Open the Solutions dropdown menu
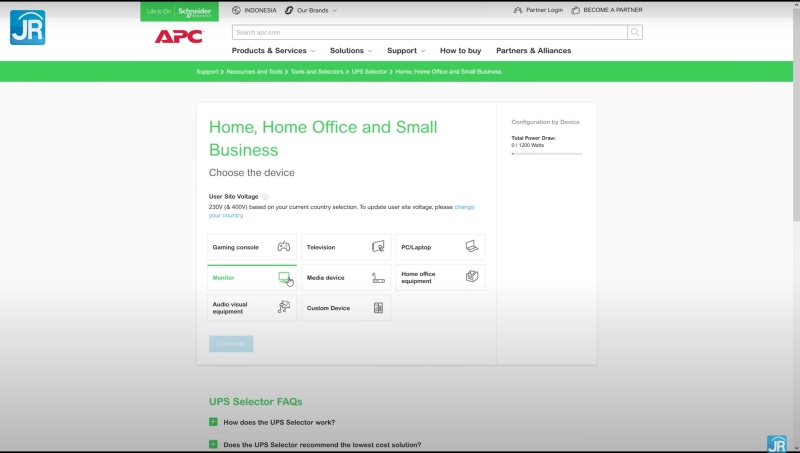Screen dimensions: 800x453 coord(351,51)
